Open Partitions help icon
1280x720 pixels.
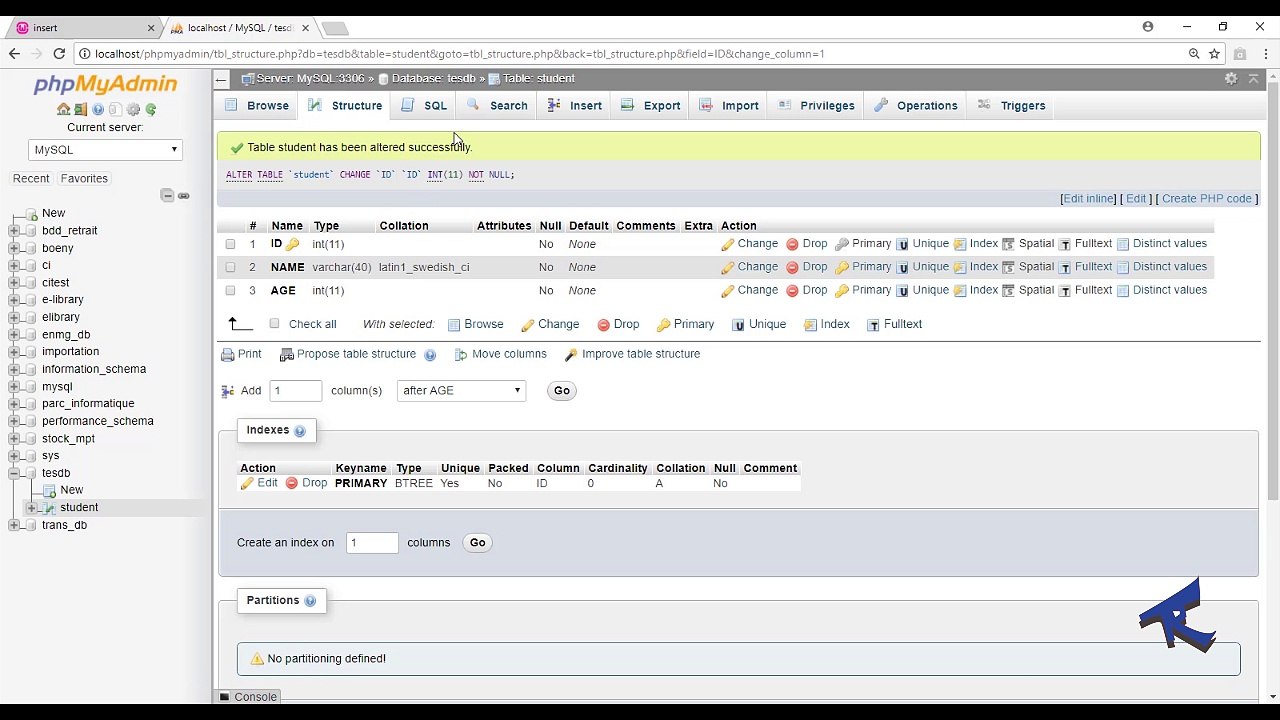[x=310, y=601]
